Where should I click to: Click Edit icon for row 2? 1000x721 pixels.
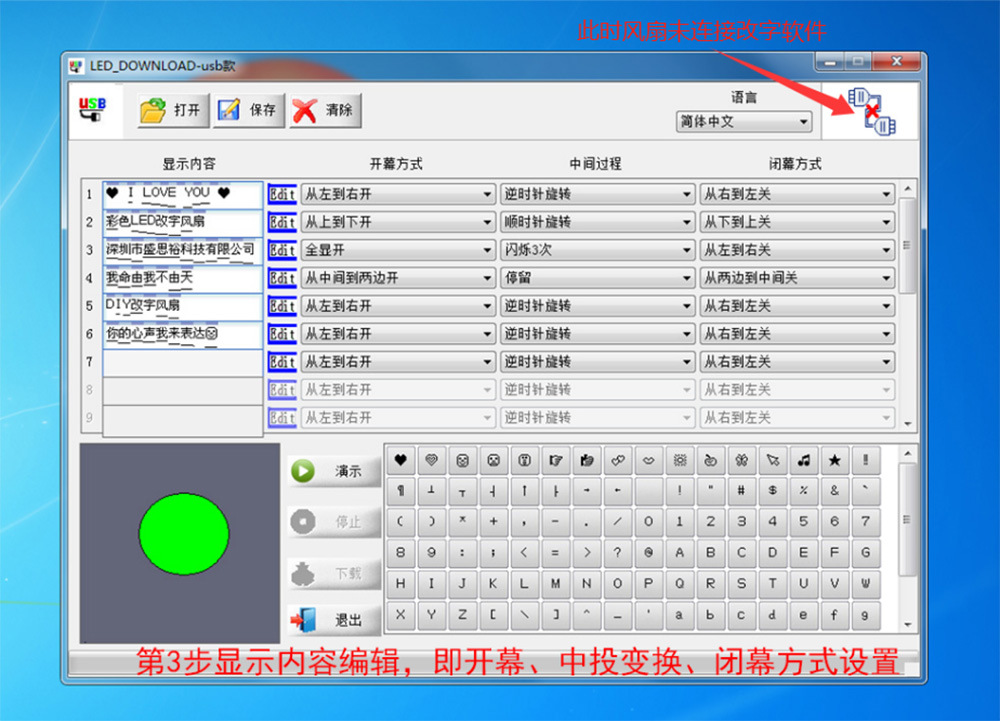pyautogui.click(x=282, y=222)
